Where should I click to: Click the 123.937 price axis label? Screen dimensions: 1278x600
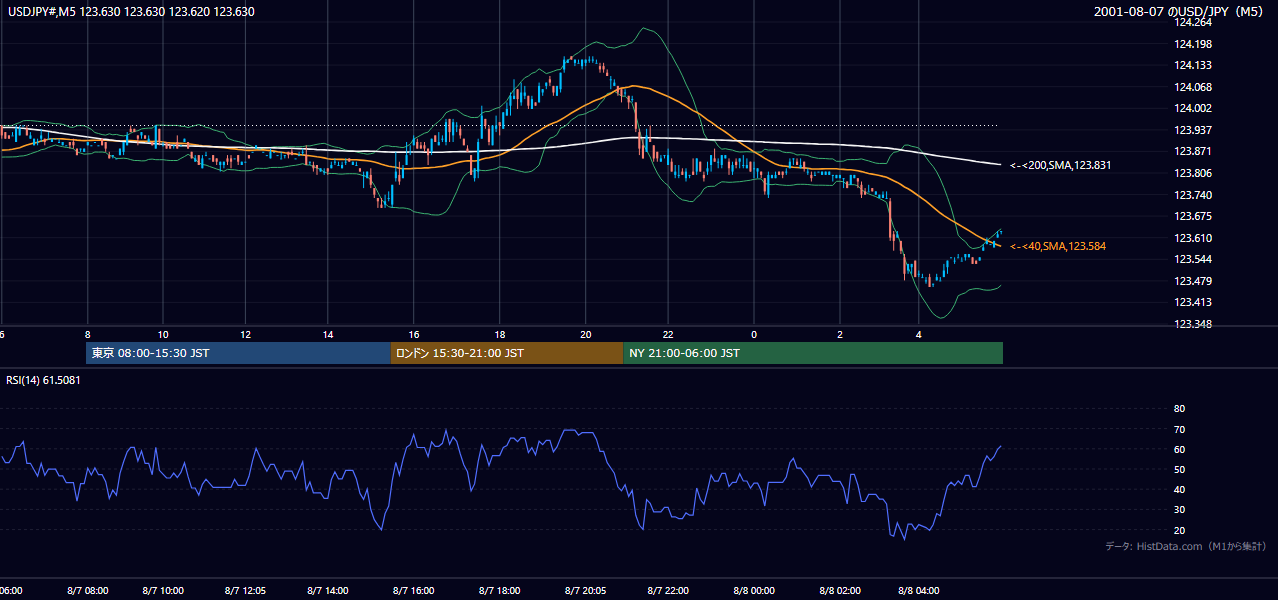click(x=1192, y=130)
